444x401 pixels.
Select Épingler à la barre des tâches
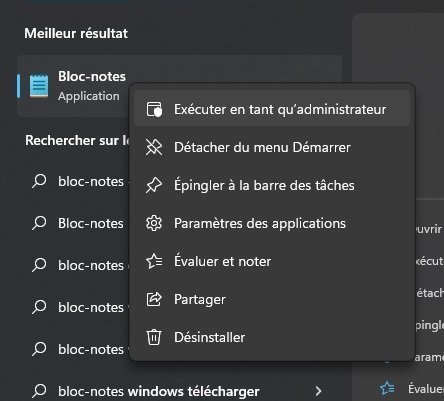[272, 185]
